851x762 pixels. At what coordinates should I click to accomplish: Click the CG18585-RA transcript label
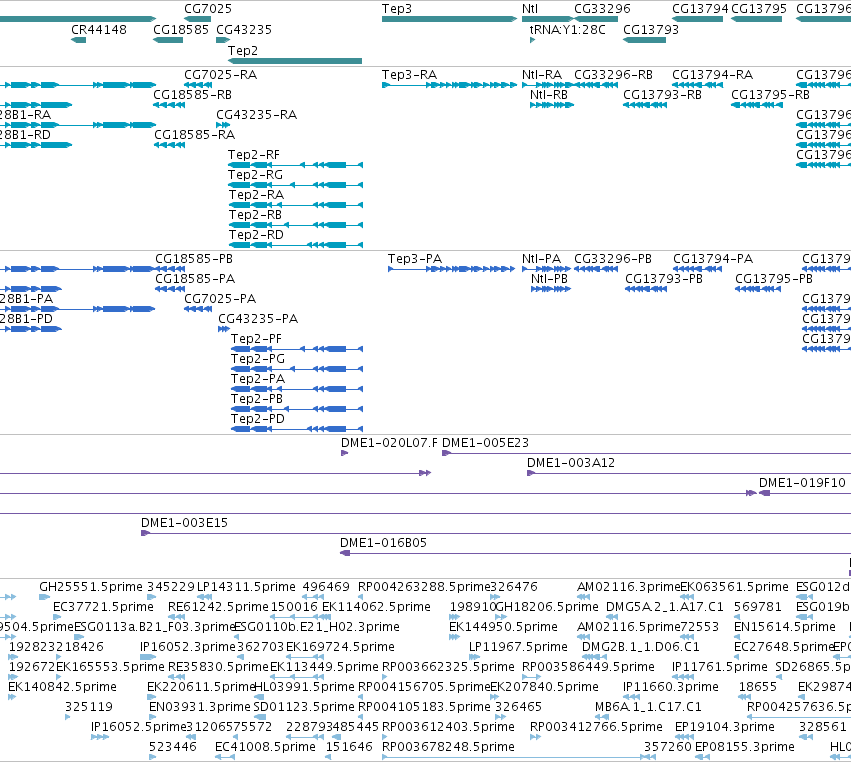(194, 134)
